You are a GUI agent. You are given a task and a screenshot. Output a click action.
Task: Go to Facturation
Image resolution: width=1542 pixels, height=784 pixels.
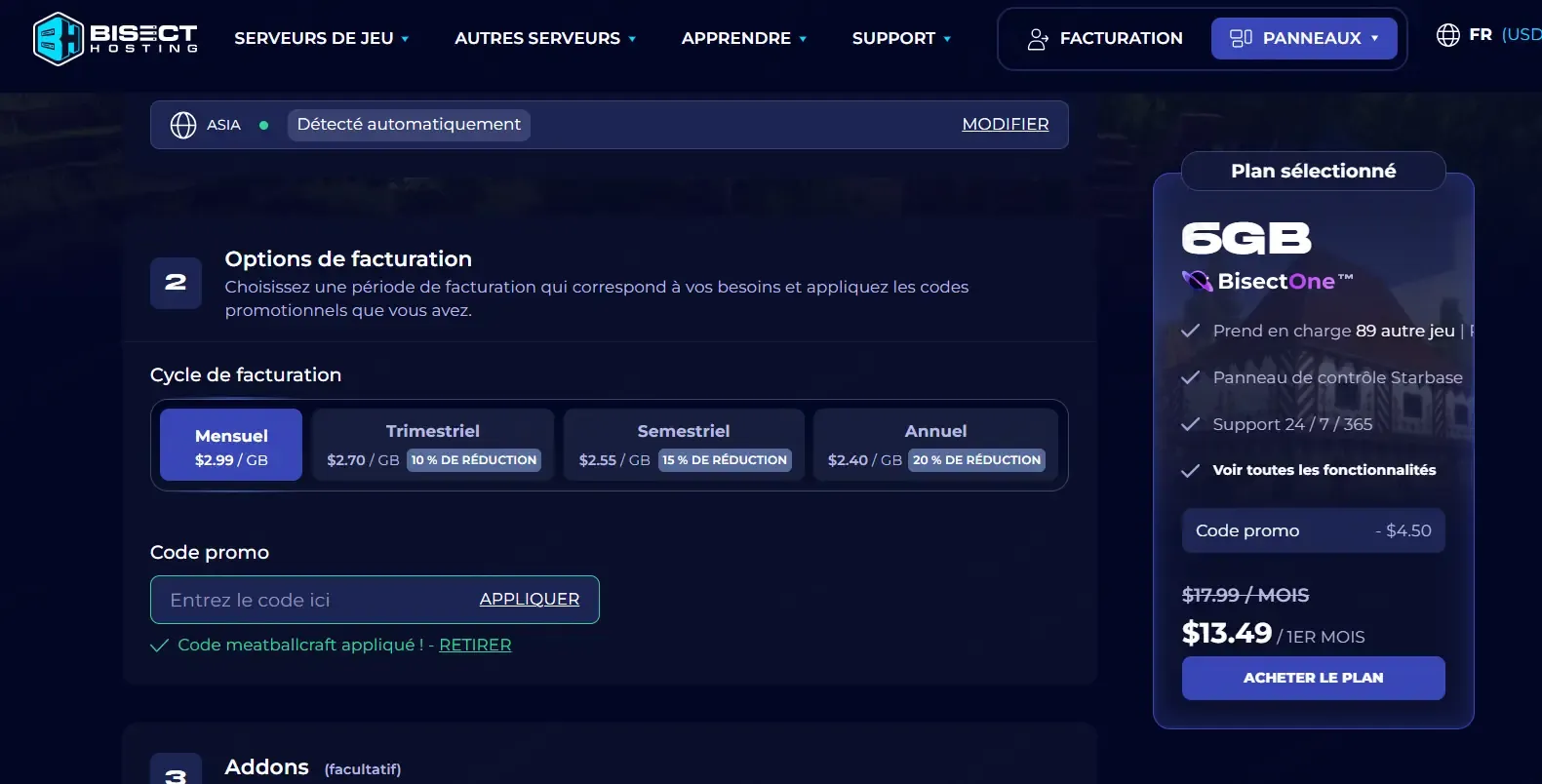[1105, 38]
